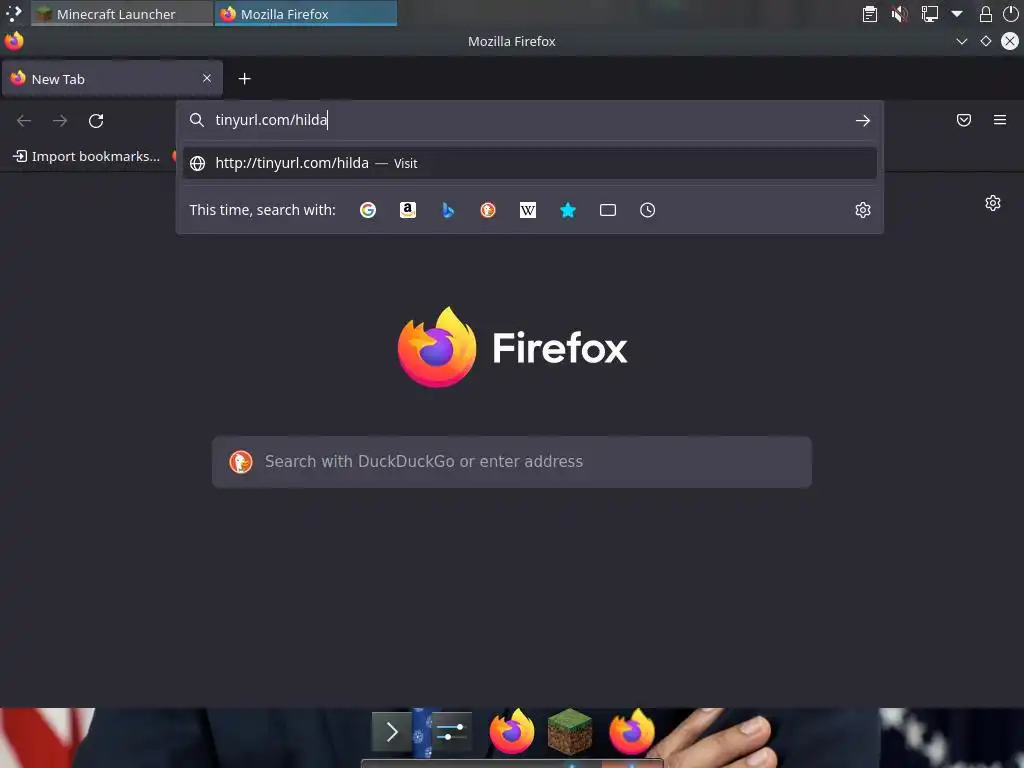Visit the http://tinyurl.com/hilda suggestion
The width and height of the screenshot is (1024, 768).
(x=530, y=163)
